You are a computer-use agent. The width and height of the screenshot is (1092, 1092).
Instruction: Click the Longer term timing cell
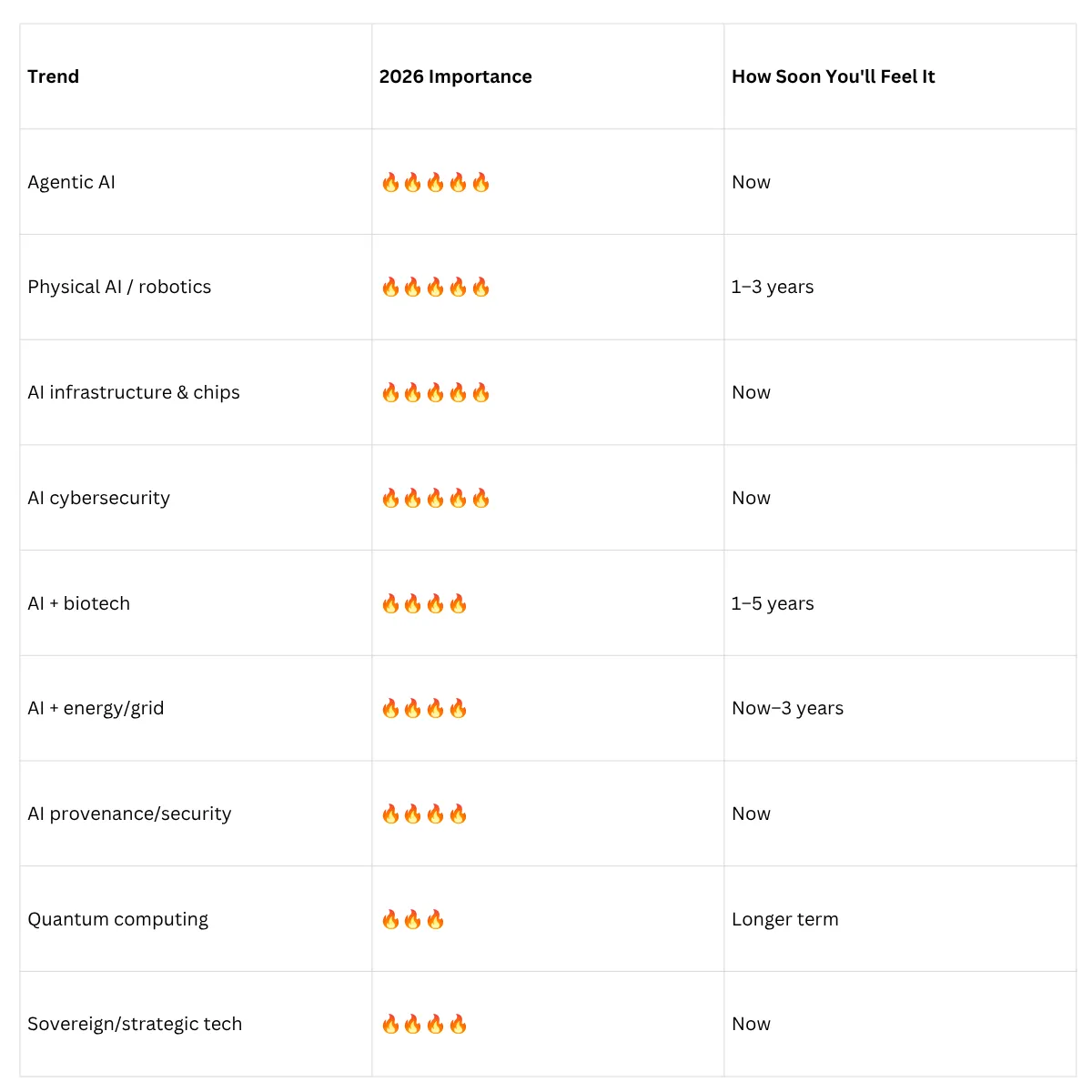pyautogui.click(x=900, y=919)
